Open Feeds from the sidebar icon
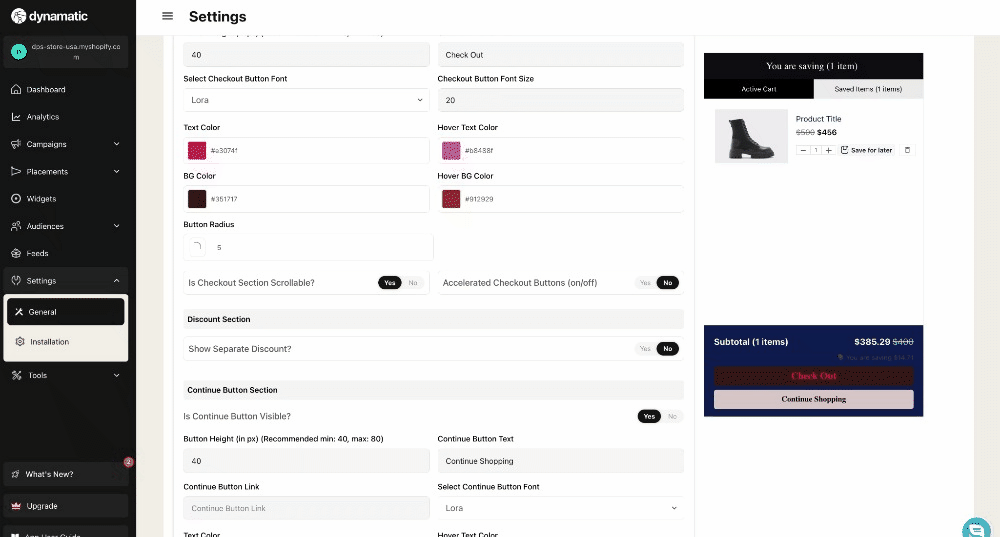This screenshot has height=537, width=1000. (16, 254)
